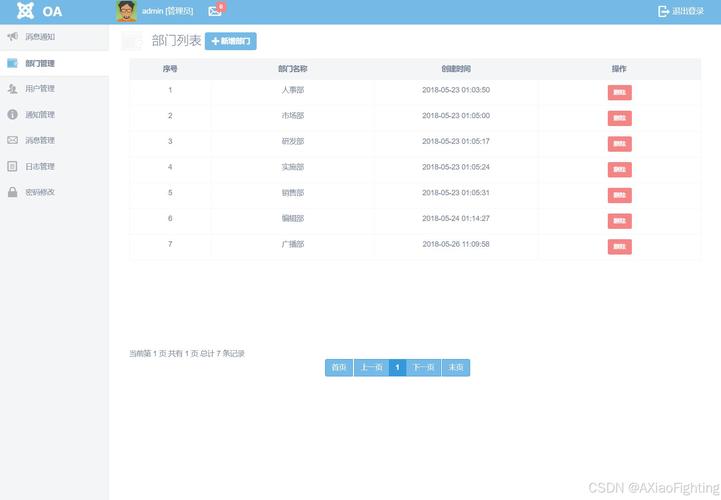This screenshot has height=500, width=721.
Task: Select the 日志管理 sidebar menu item
Action: point(40,166)
